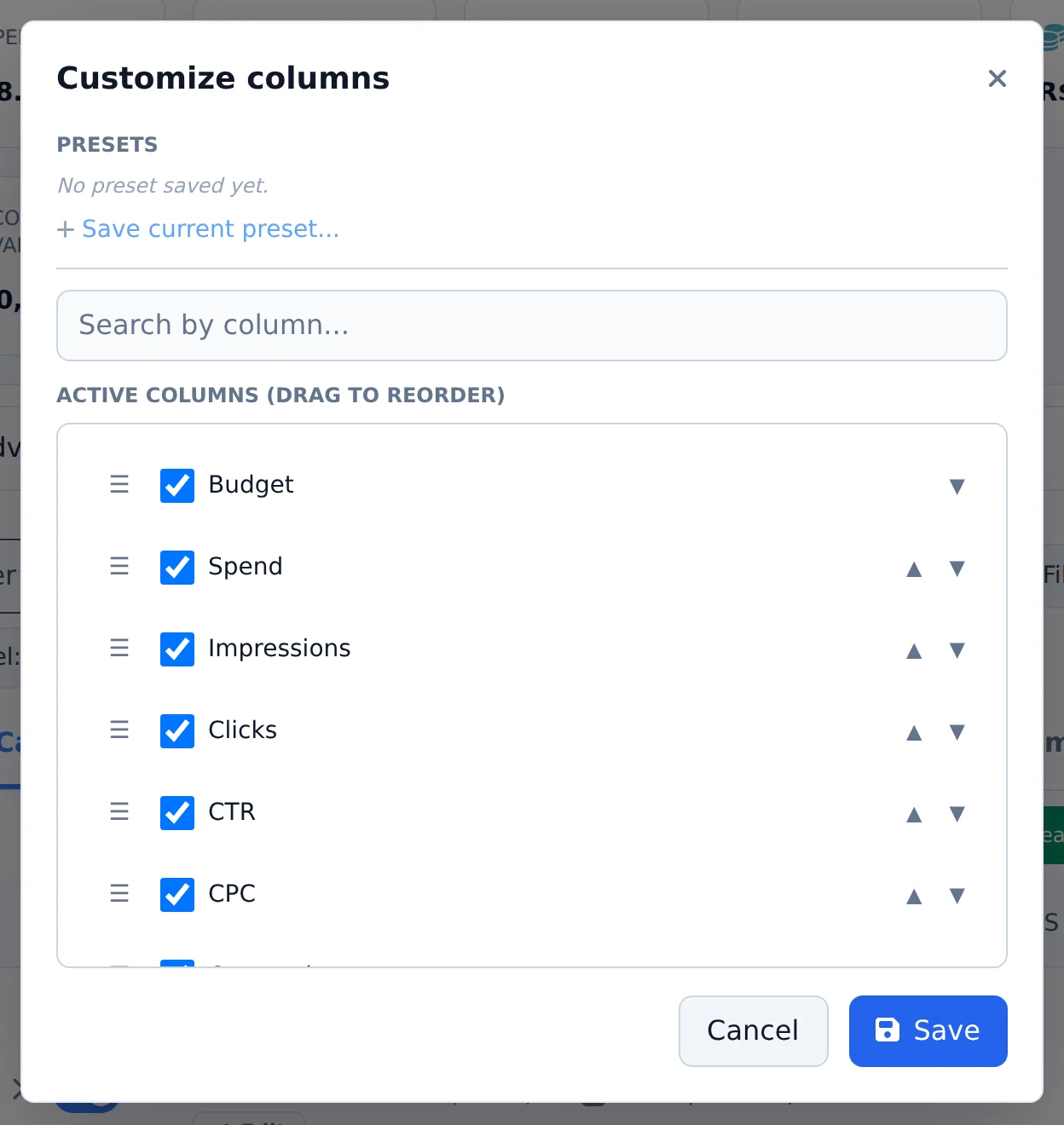Image resolution: width=1064 pixels, height=1125 pixels.
Task: Move Impressions column up
Action: tap(914, 649)
